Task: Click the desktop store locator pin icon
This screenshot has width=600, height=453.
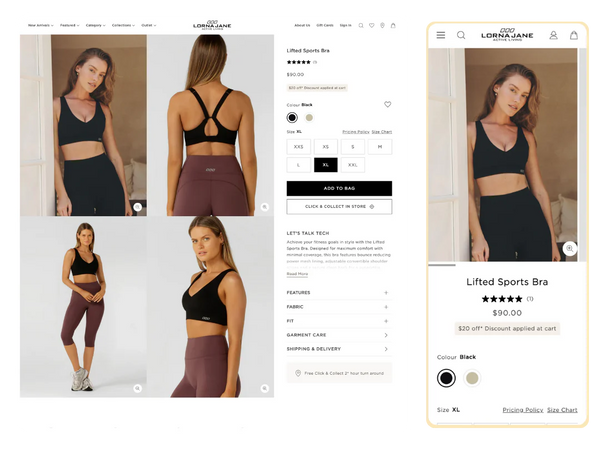Action: click(x=382, y=25)
